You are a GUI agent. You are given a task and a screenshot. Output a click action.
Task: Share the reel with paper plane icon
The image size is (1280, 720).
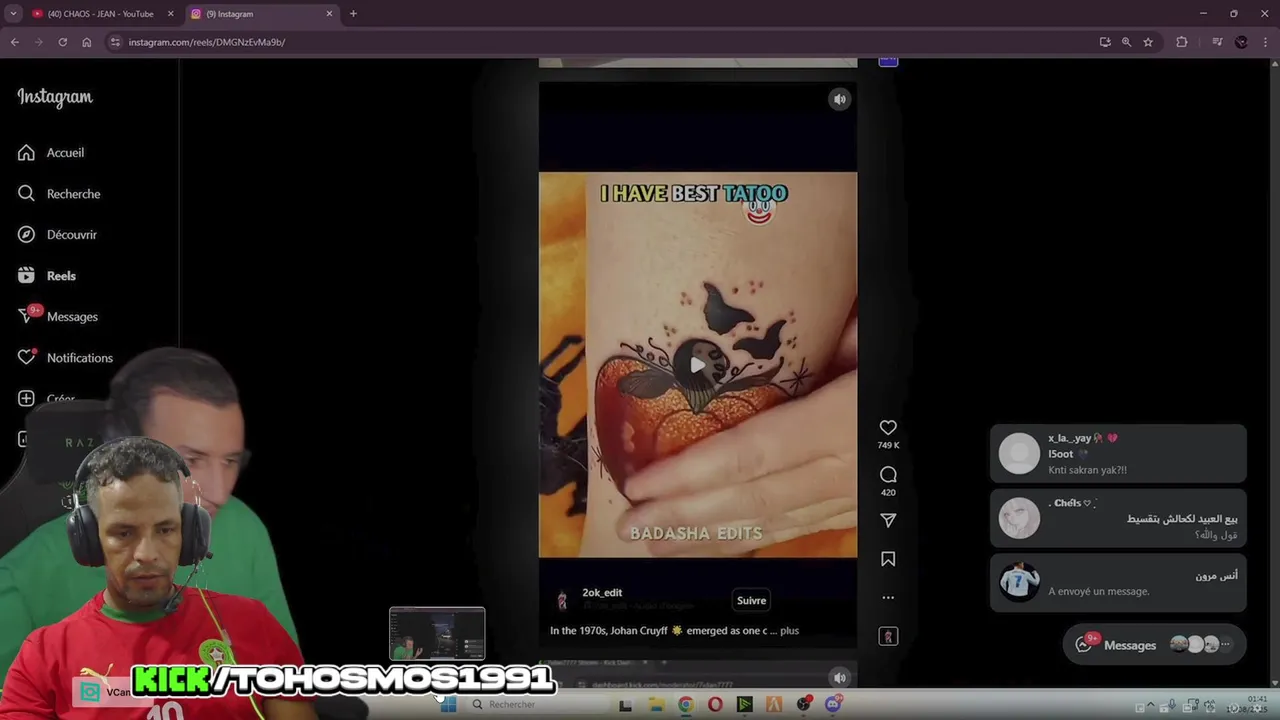click(x=888, y=521)
